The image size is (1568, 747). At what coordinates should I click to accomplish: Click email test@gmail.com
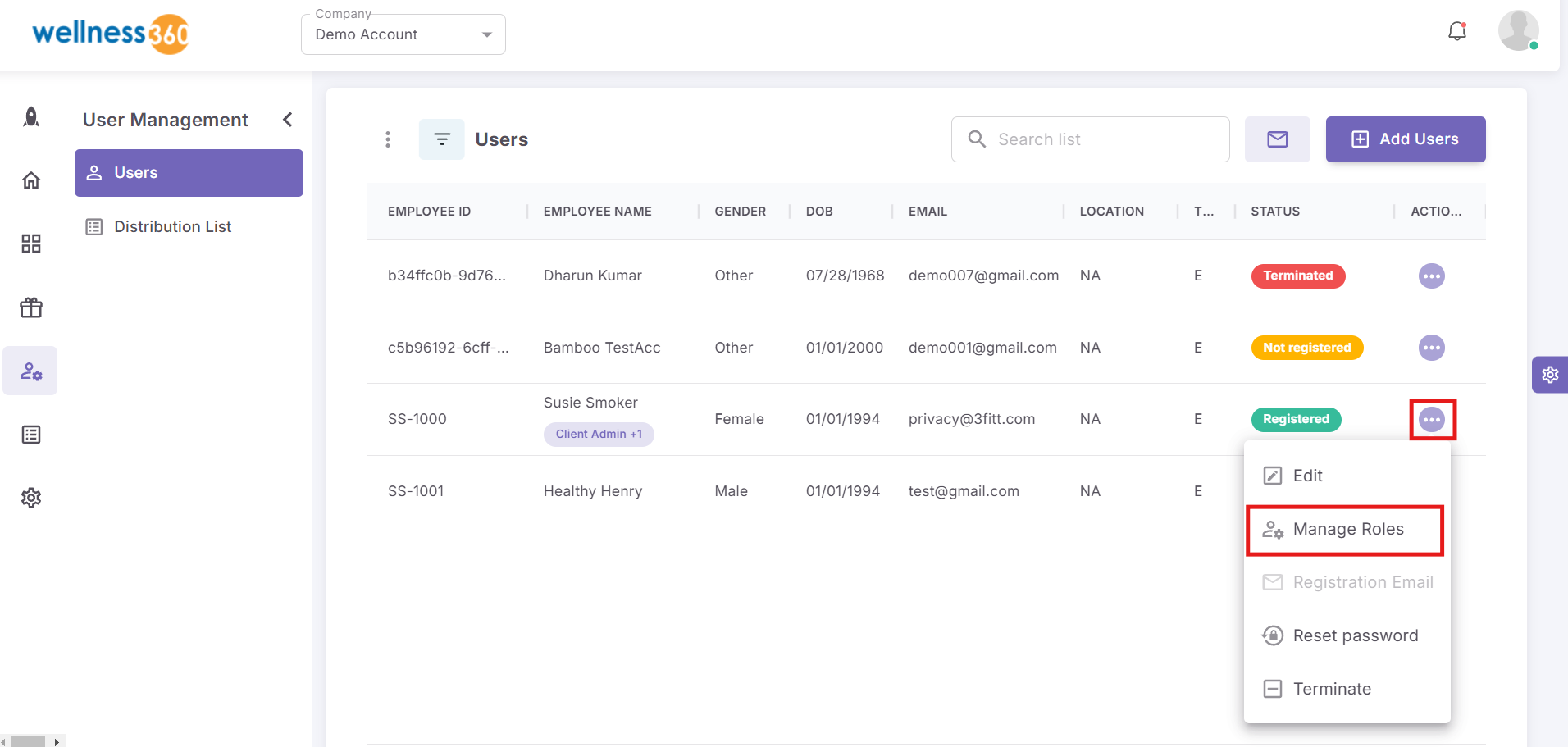964,491
